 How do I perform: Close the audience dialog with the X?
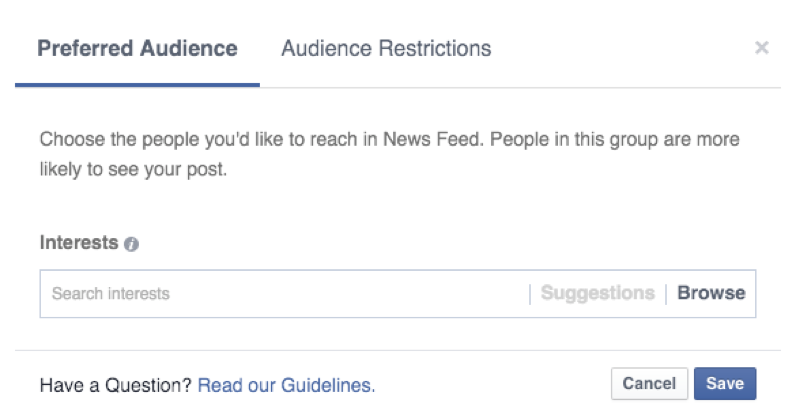pos(762,48)
